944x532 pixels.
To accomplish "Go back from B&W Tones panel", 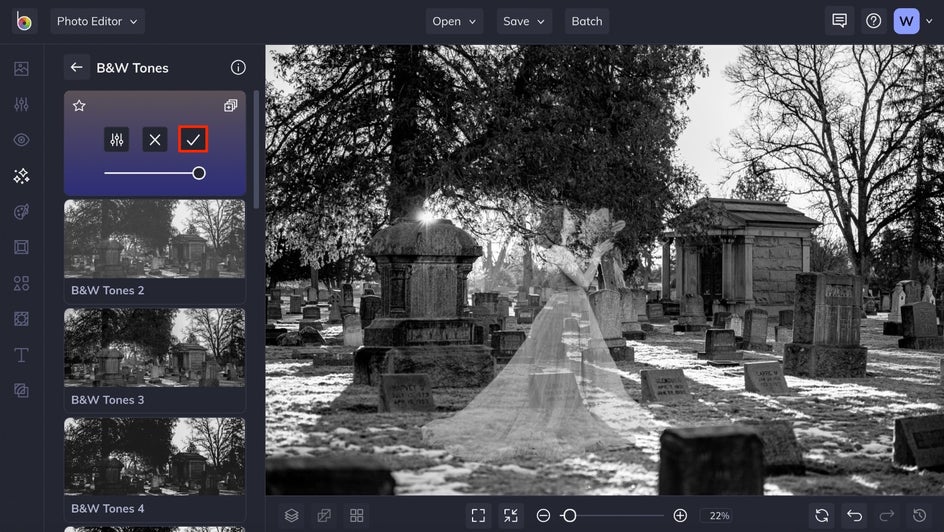I will click(x=76, y=67).
